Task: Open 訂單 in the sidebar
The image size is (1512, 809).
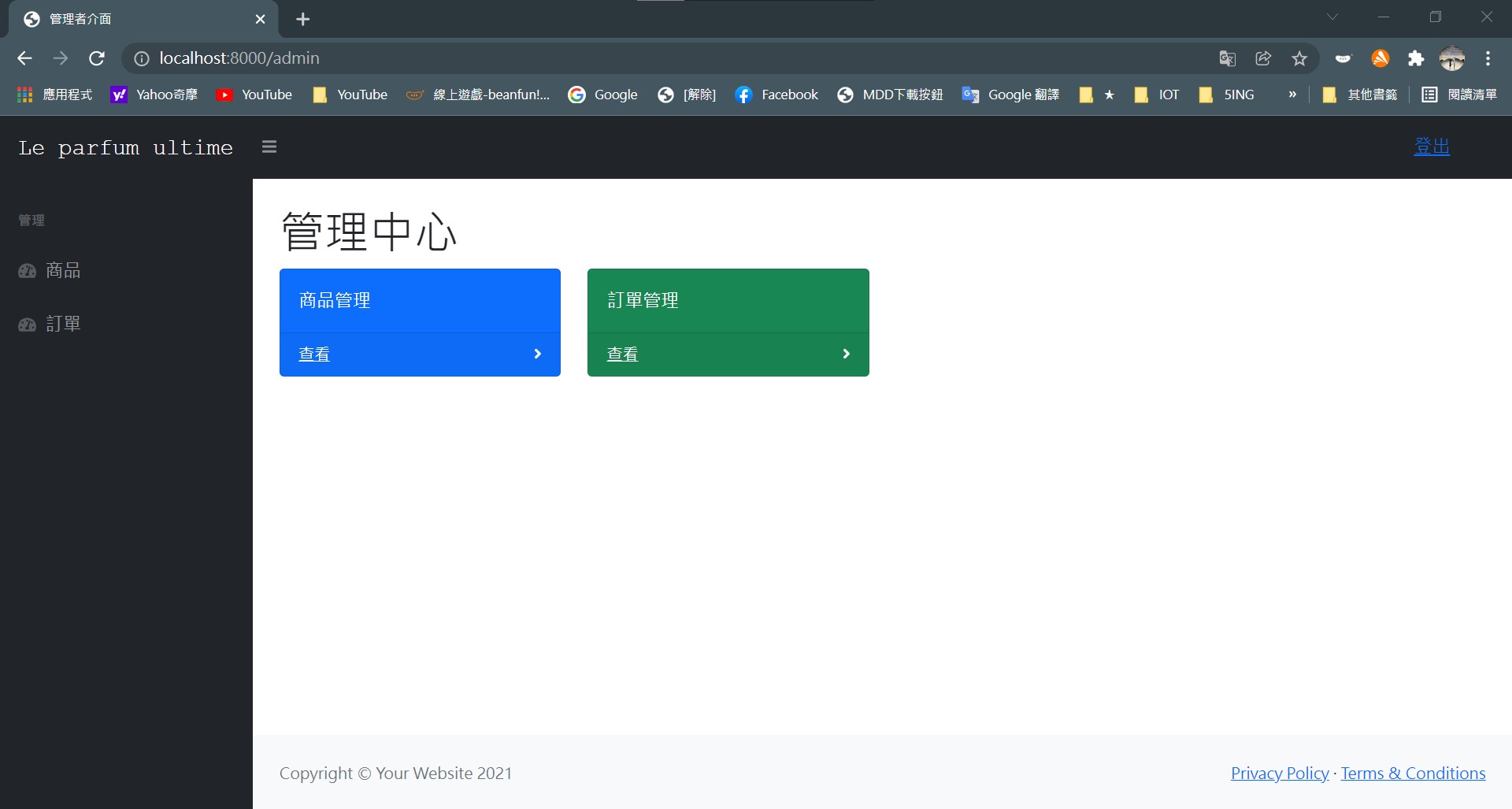Action: pos(63,324)
